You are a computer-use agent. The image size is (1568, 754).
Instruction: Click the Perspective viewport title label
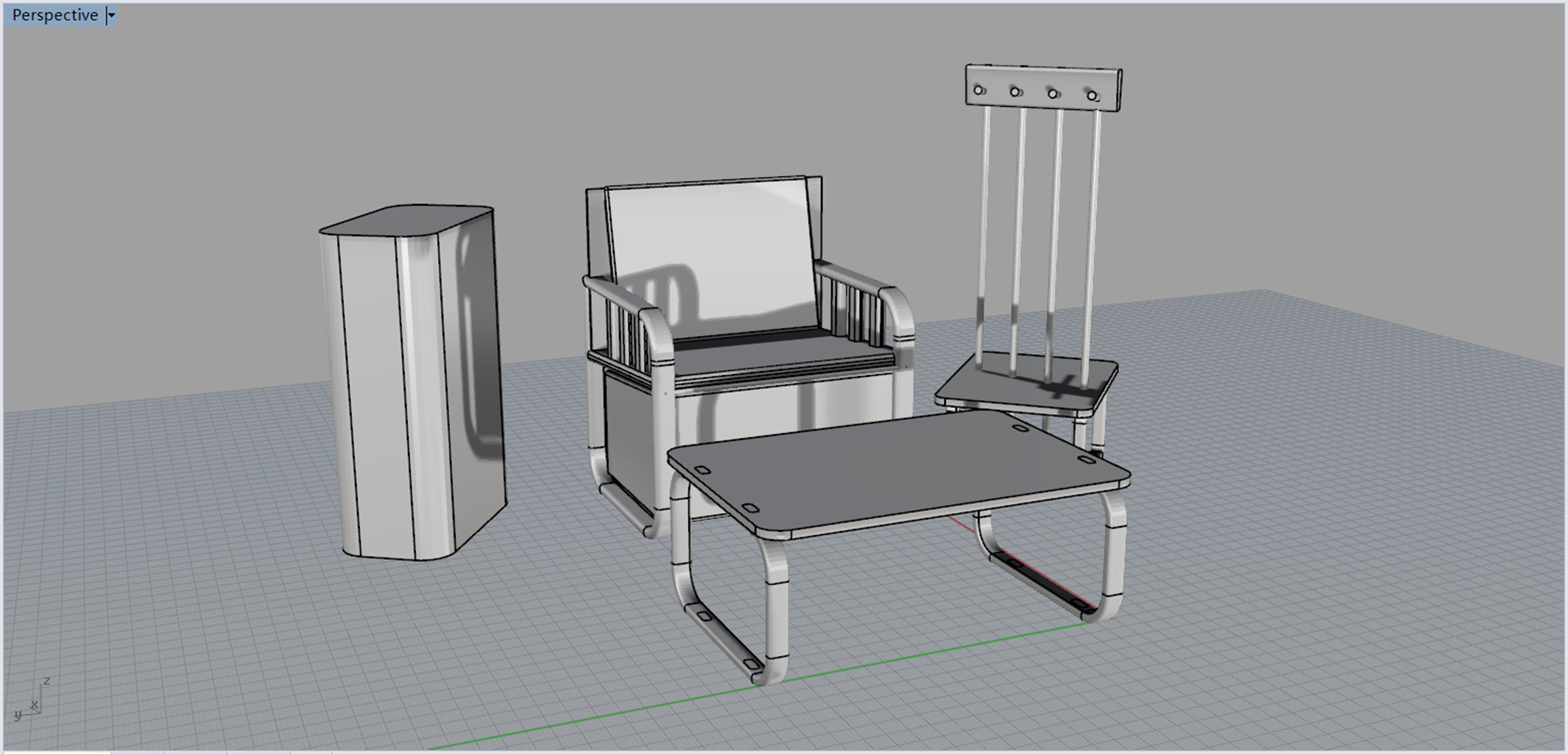click(x=55, y=15)
